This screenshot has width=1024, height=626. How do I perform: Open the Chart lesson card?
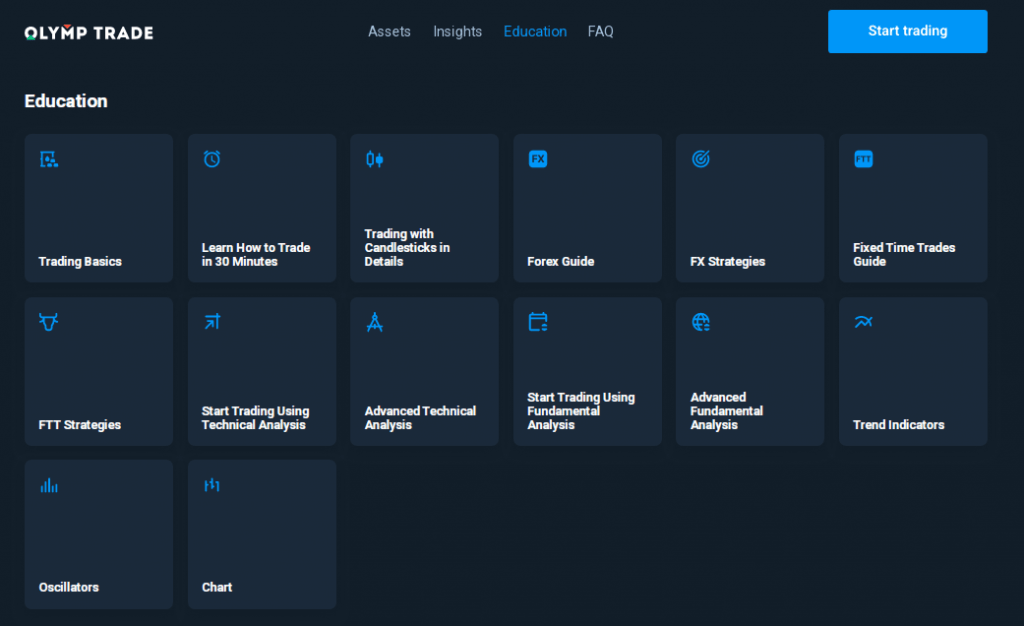pos(262,534)
